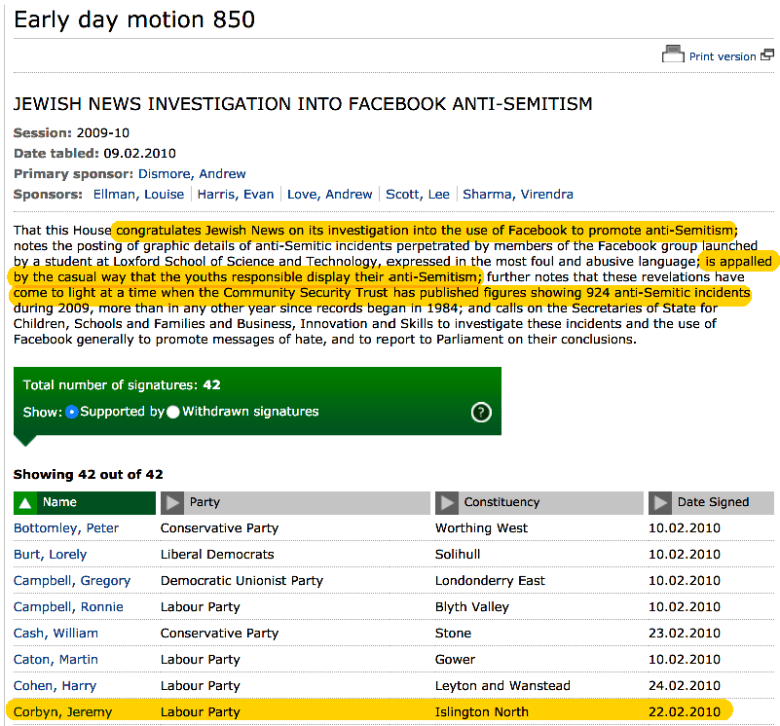Click the Date tabled 09.02.2010 text
This screenshot has height=726, width=780.
95,153
